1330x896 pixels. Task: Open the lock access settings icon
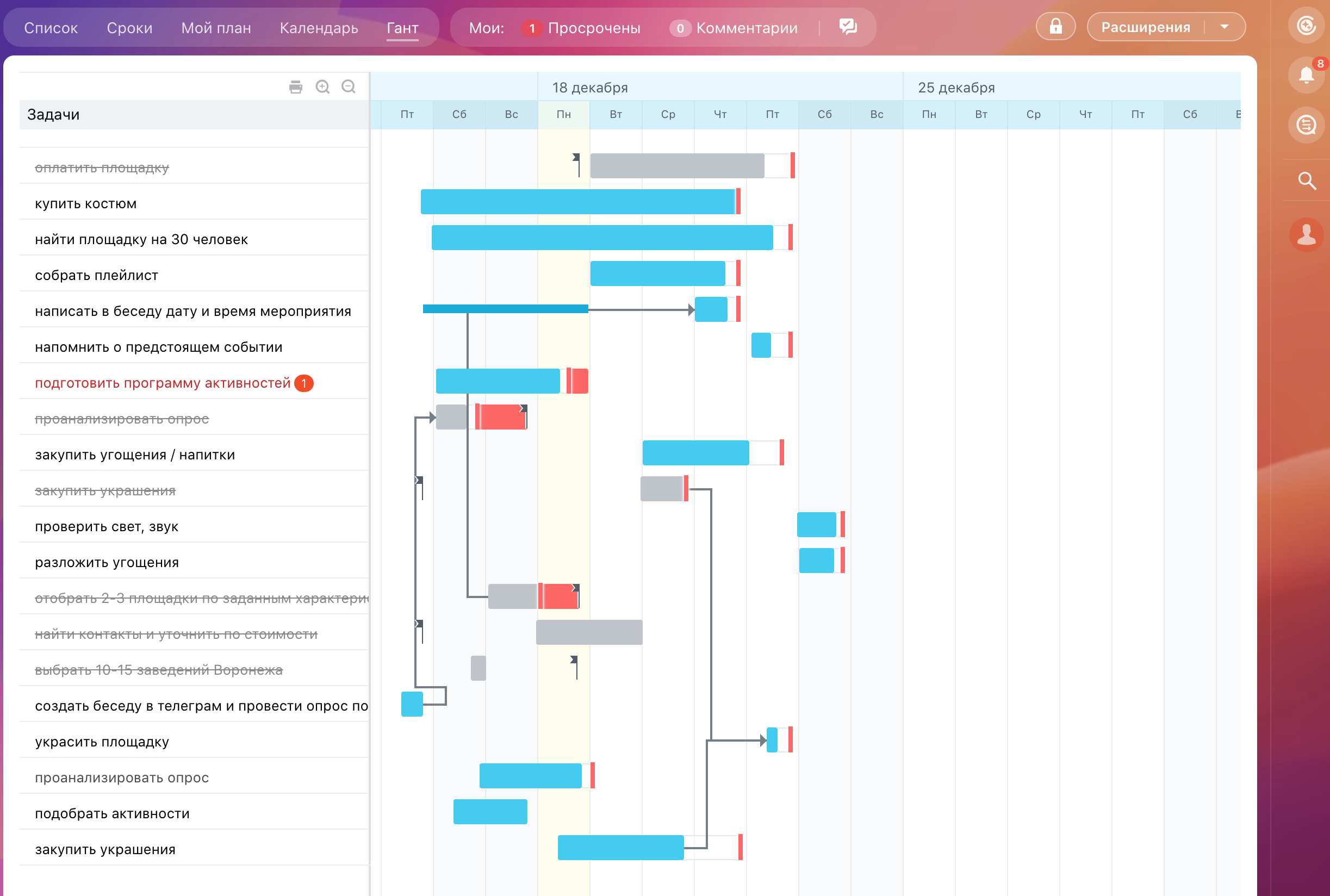[1055, 27]
